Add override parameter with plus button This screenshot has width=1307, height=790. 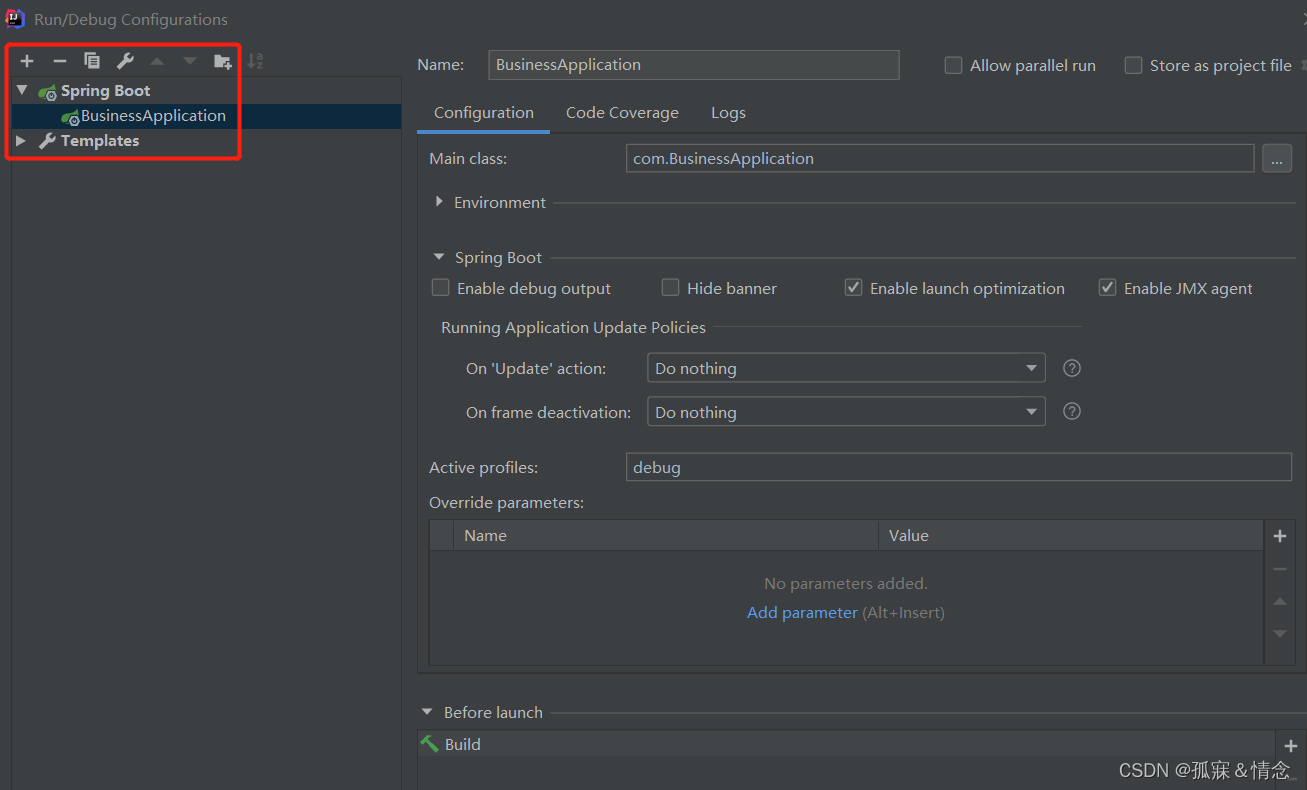point(1280,536)
